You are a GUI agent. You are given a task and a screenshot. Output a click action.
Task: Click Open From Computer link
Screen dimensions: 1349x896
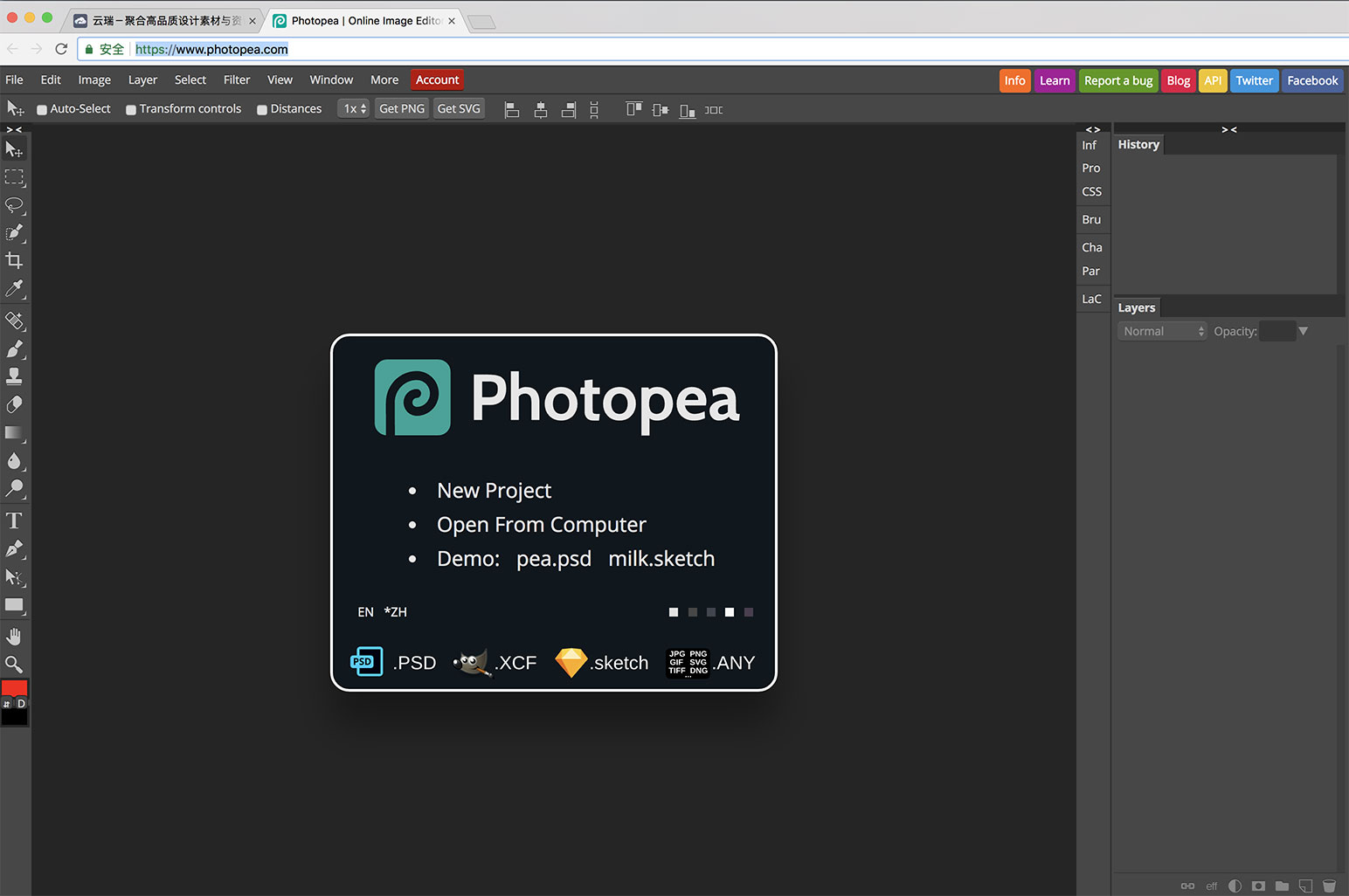[542, 525]
